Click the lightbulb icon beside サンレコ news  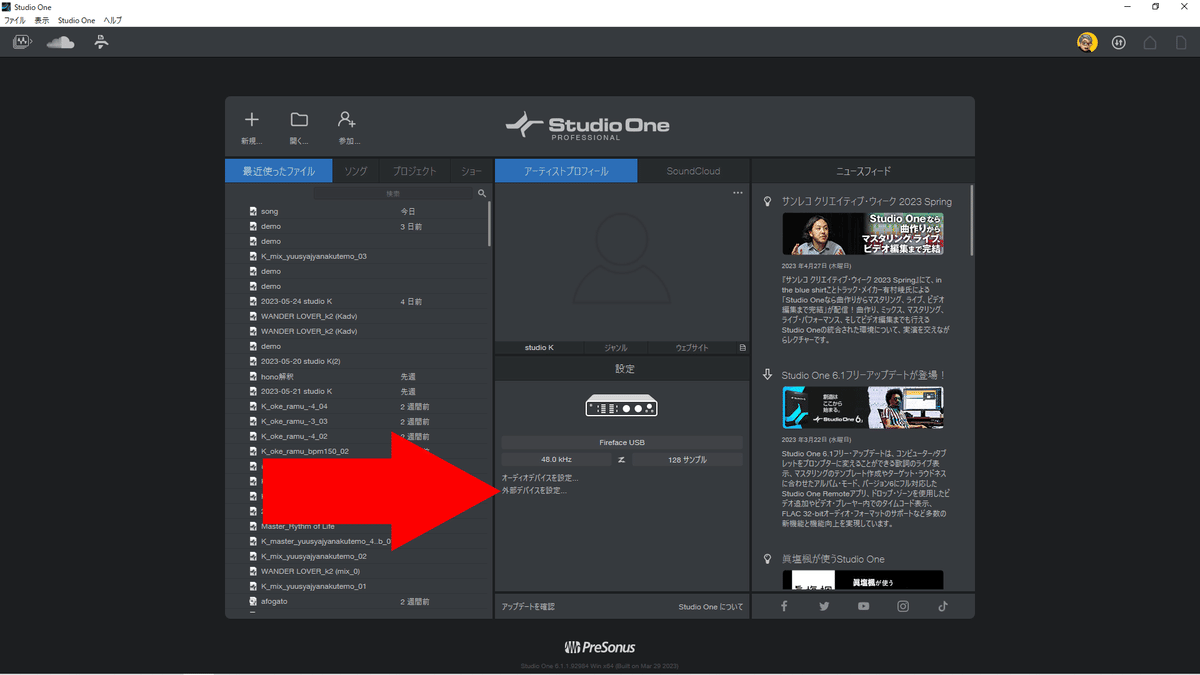tap(768, 201)
